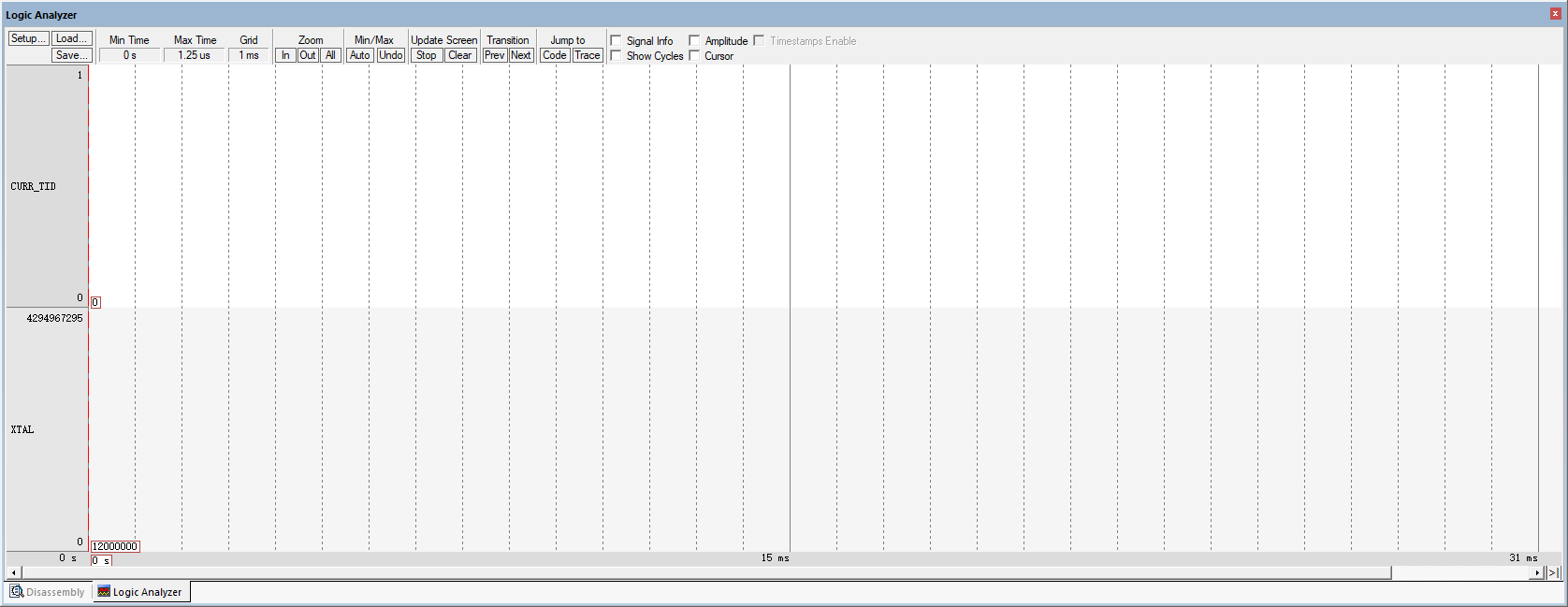Click the Load... button
Image resolution: width=1568 pixels, height=607 pixels.
(x=72, y=38)
